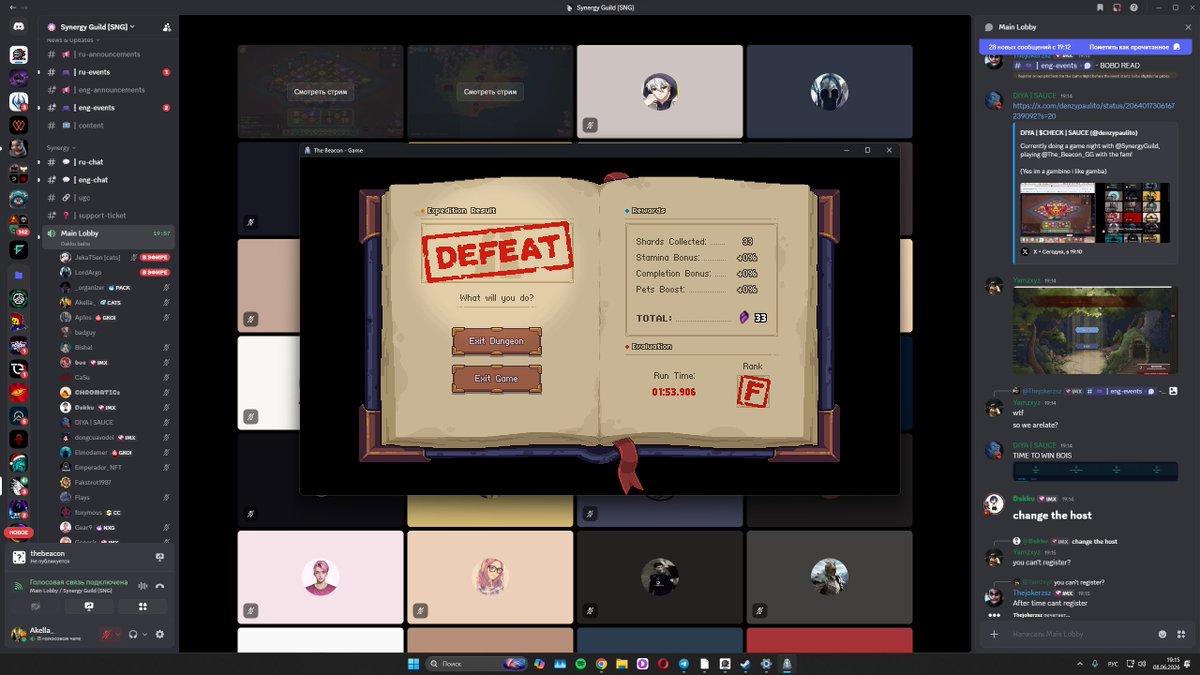Click stream icon next to thebeacon activity

(160, 556)
